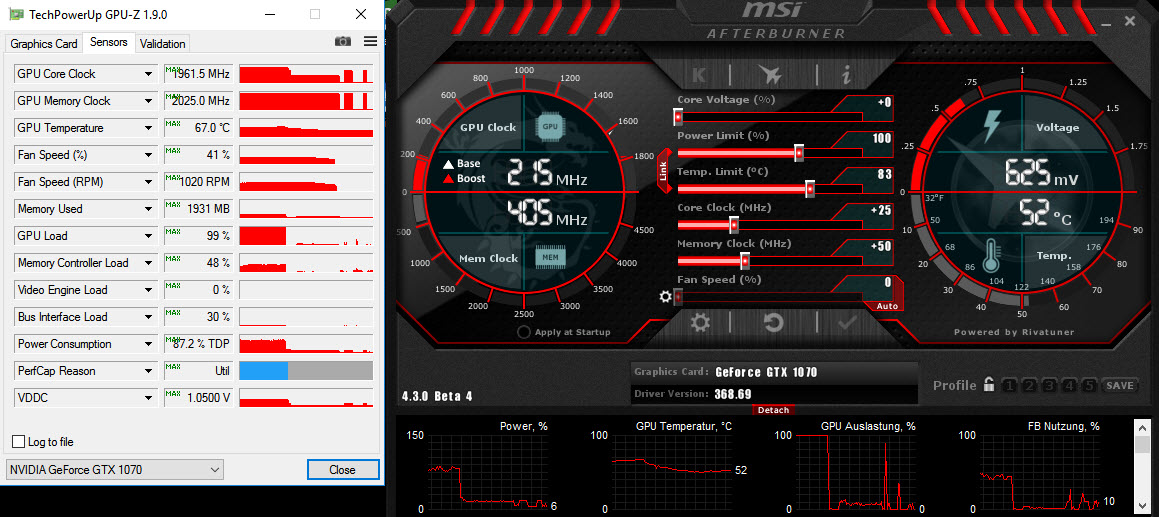Image resolution: width=1159 pixels, height=517 pixels.
Task: Click the lightning bolt voltage icon
Action: click(991, 126)
